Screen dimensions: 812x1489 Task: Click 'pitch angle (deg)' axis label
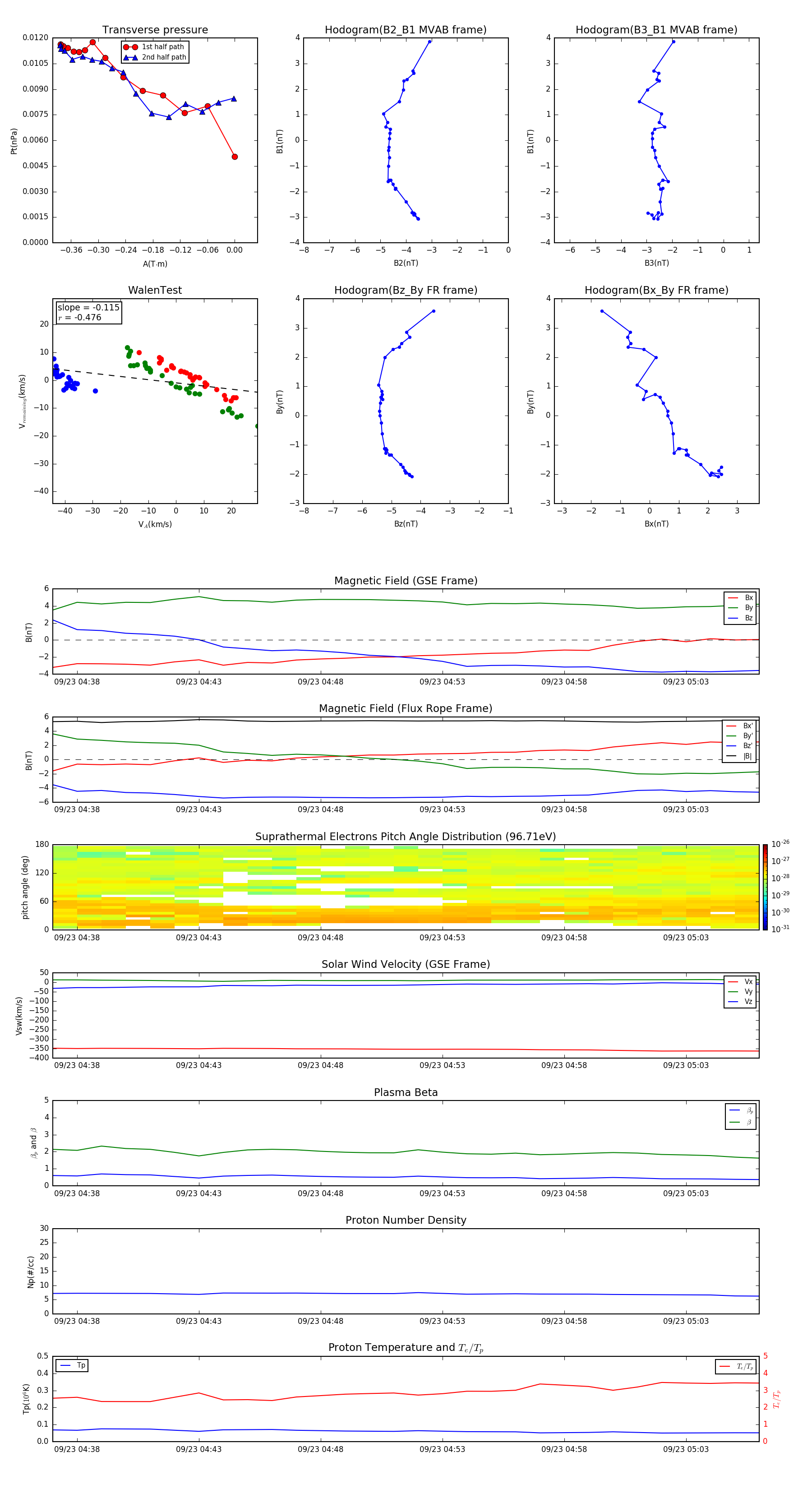tap(25, 887)
